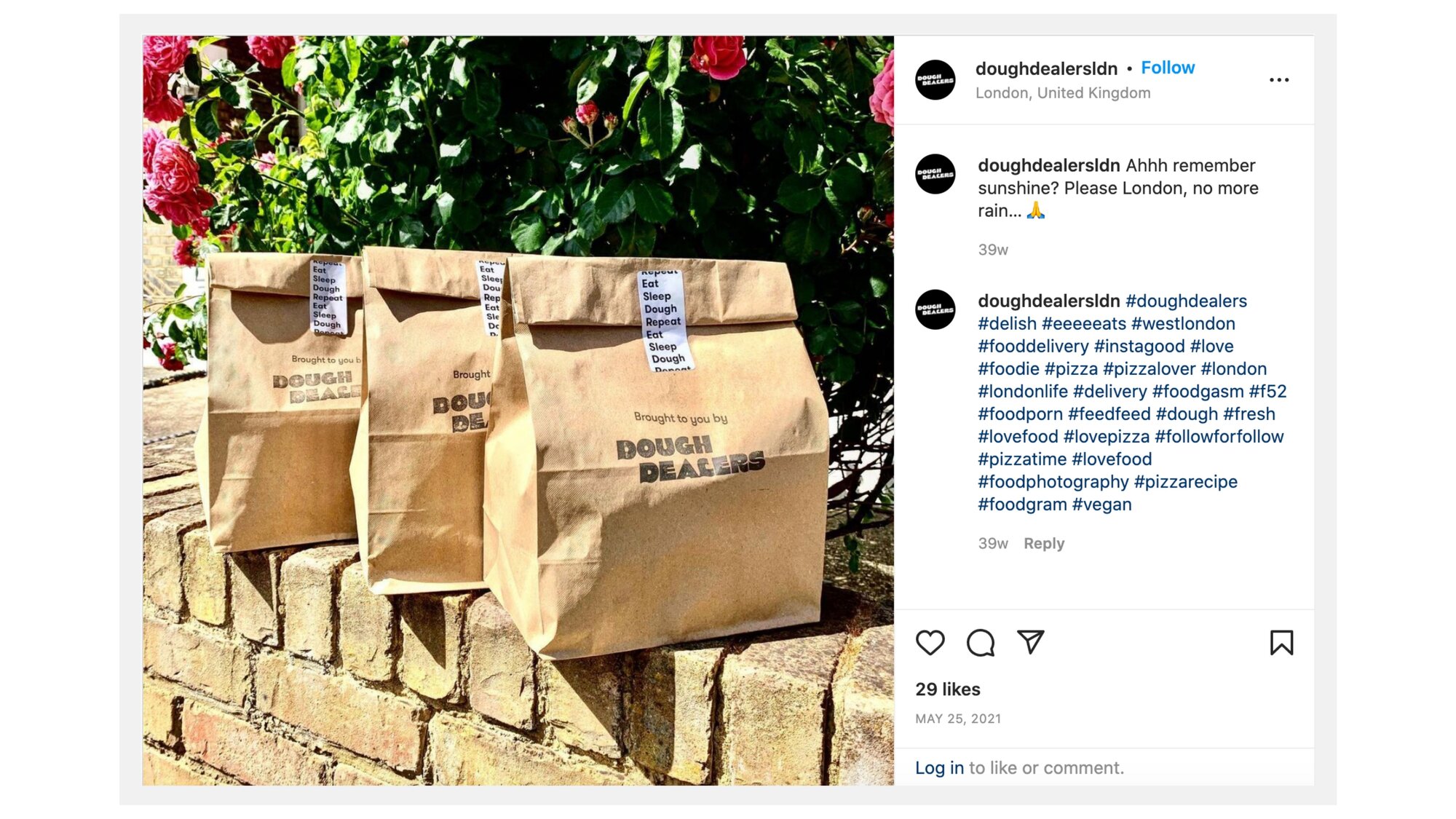The width and height of the screenshot is (1456, 819).
Task: Share post using paper plane icon
Action: (1031, 642)
